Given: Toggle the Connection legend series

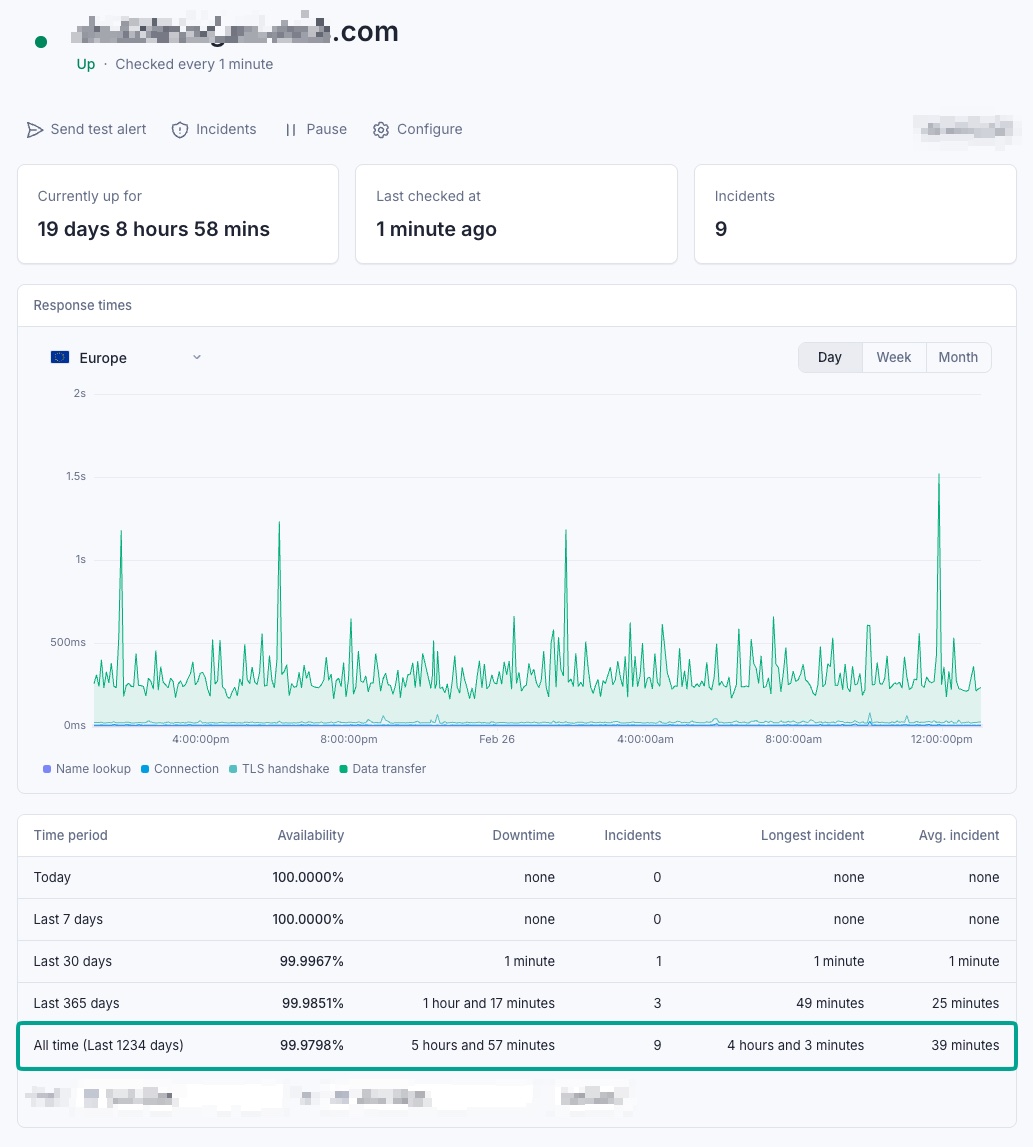Looking at the screenshot, I should point(180,769).
